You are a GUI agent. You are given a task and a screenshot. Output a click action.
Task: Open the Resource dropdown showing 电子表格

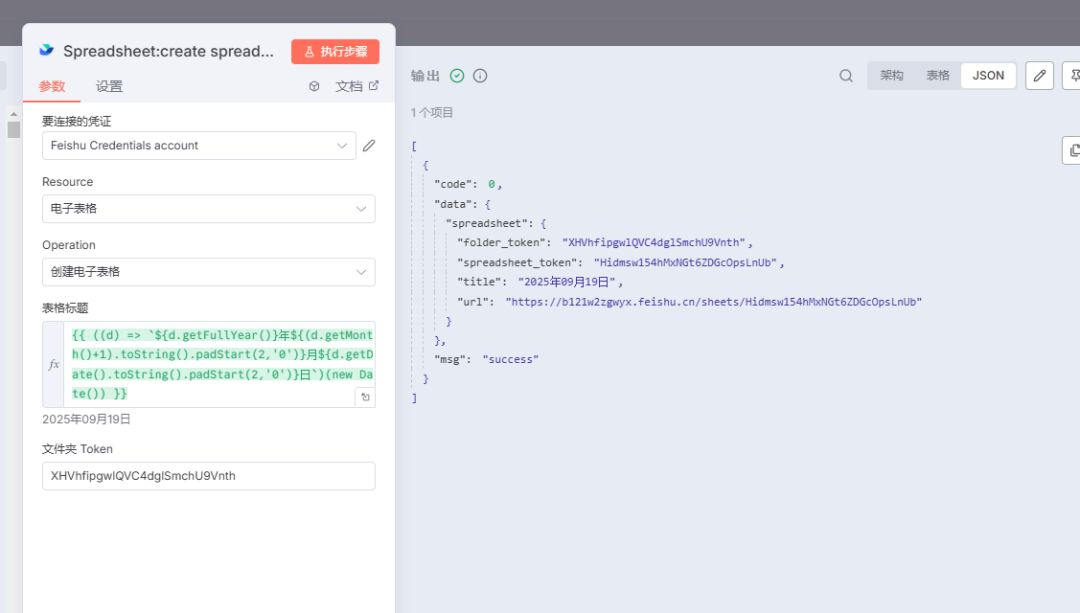tap(208, 209)
